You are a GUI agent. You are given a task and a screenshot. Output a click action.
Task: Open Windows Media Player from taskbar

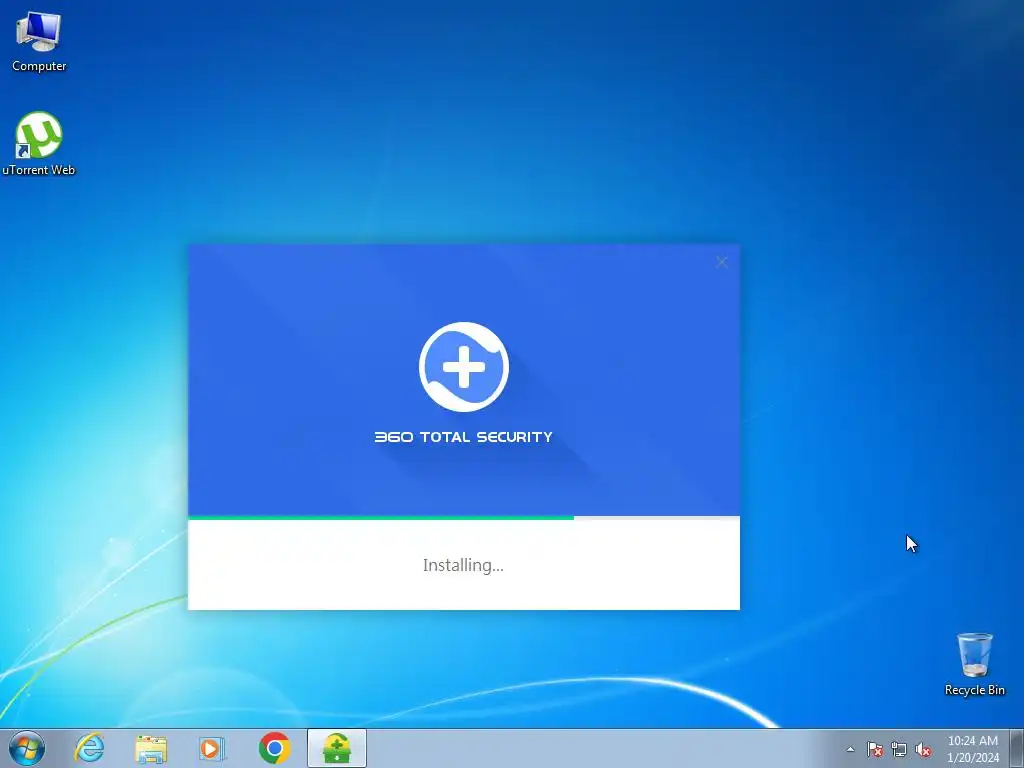coord(212,748)
